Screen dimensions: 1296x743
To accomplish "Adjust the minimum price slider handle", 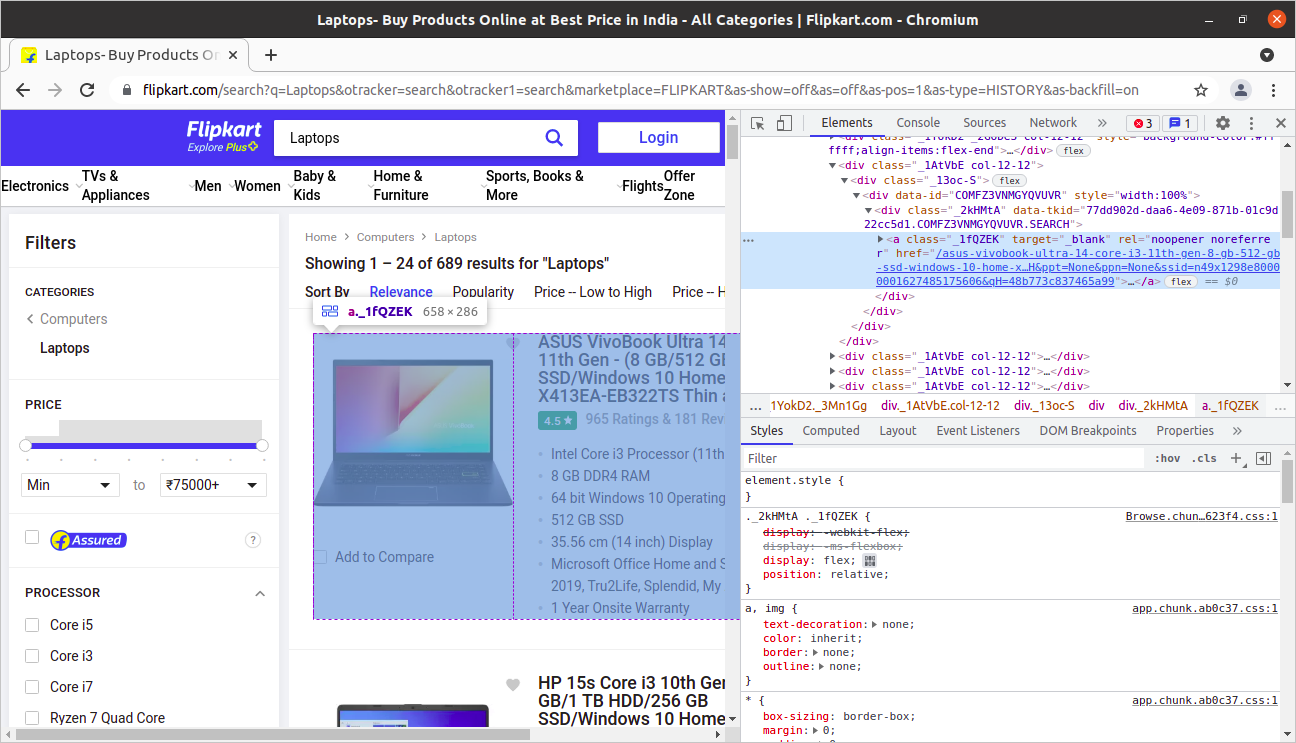I will 26,445.
